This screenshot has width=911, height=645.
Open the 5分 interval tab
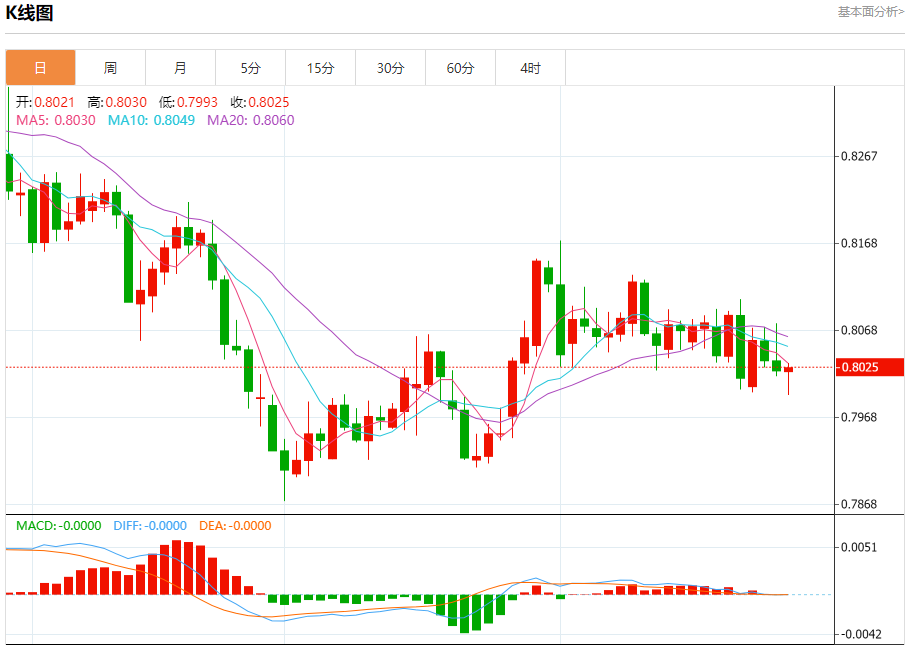click(x=250, y=68)
